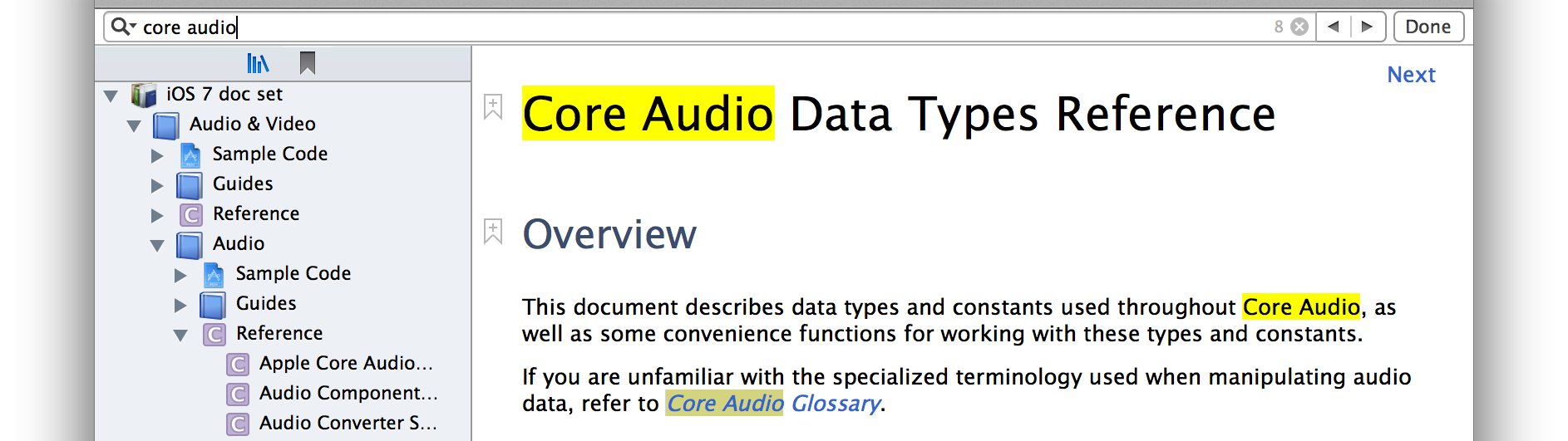Image resolution: width=1568 pixels, height=441 pixels.
Task: Go to previous search match arrow
Action: (1334, 27)
